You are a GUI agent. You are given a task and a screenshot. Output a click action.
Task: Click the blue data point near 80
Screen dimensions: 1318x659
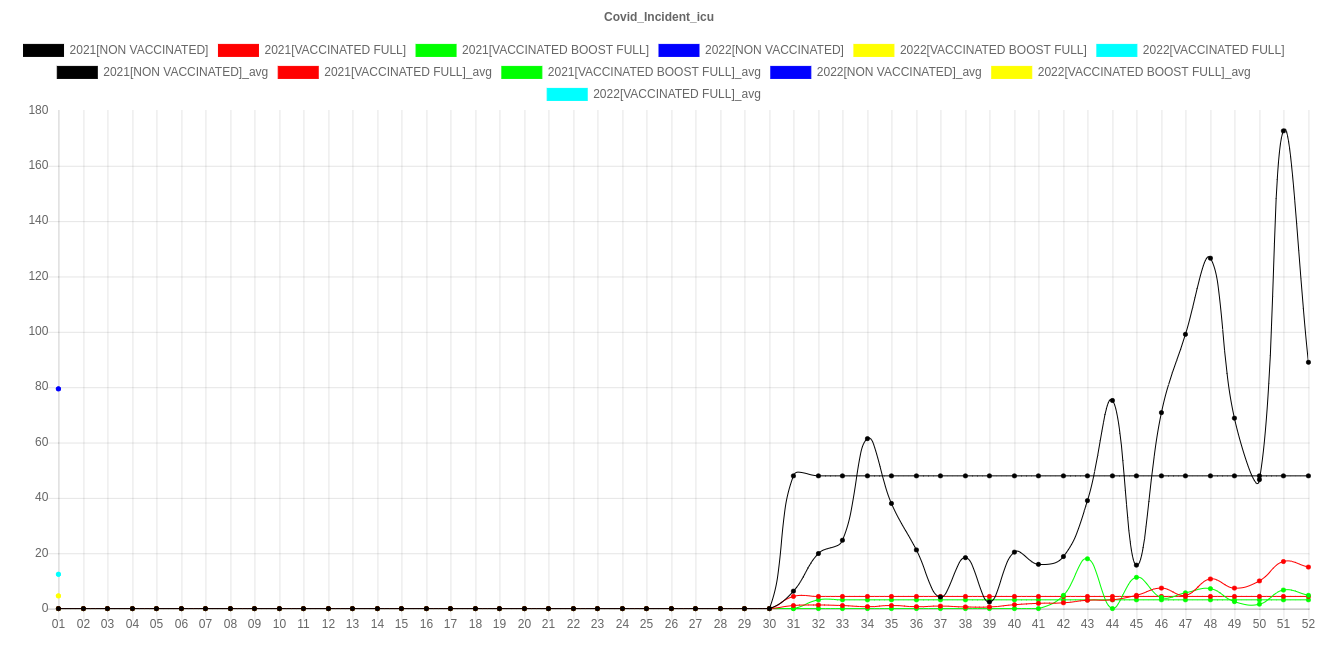point(58,388)
